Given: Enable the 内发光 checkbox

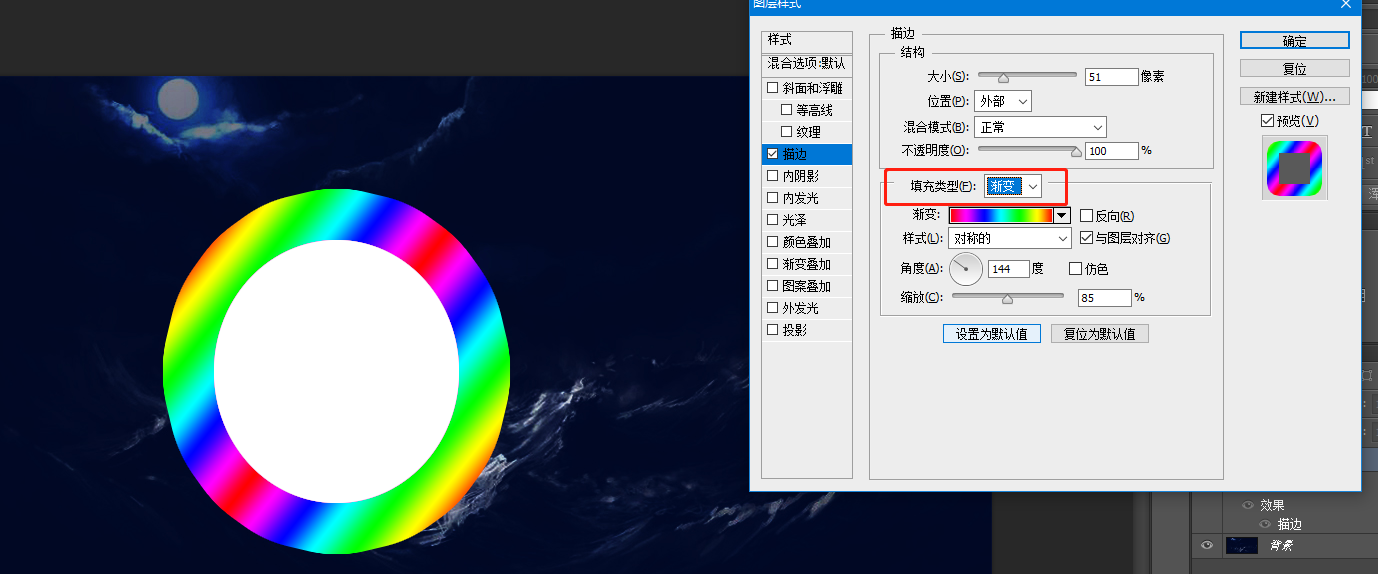Looking at the screenshot, I should click(772, 198).
